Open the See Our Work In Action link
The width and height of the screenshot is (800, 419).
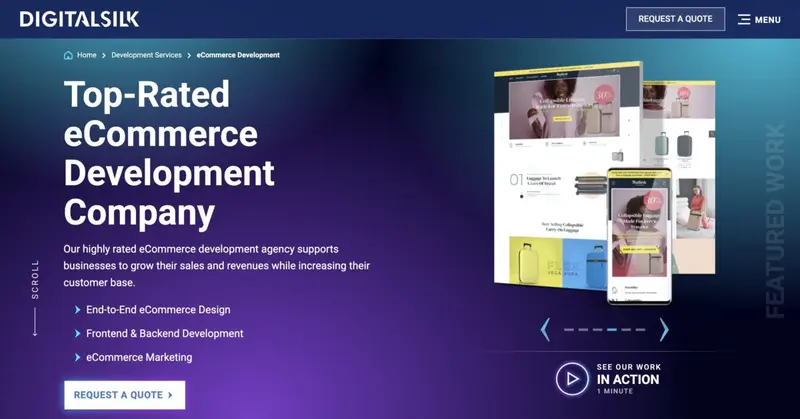(609, 379)
